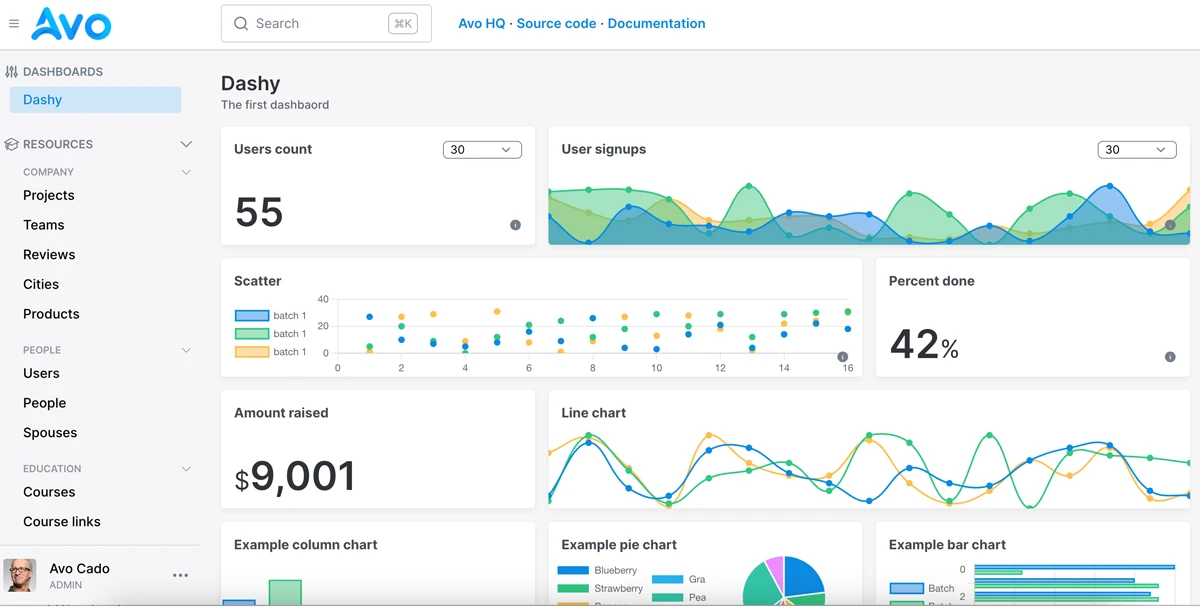Toggle the blue batch 1 Scatter legend
Image resolution: width=1200 pixels, height=607 pixels.
[x=270, y=315]
